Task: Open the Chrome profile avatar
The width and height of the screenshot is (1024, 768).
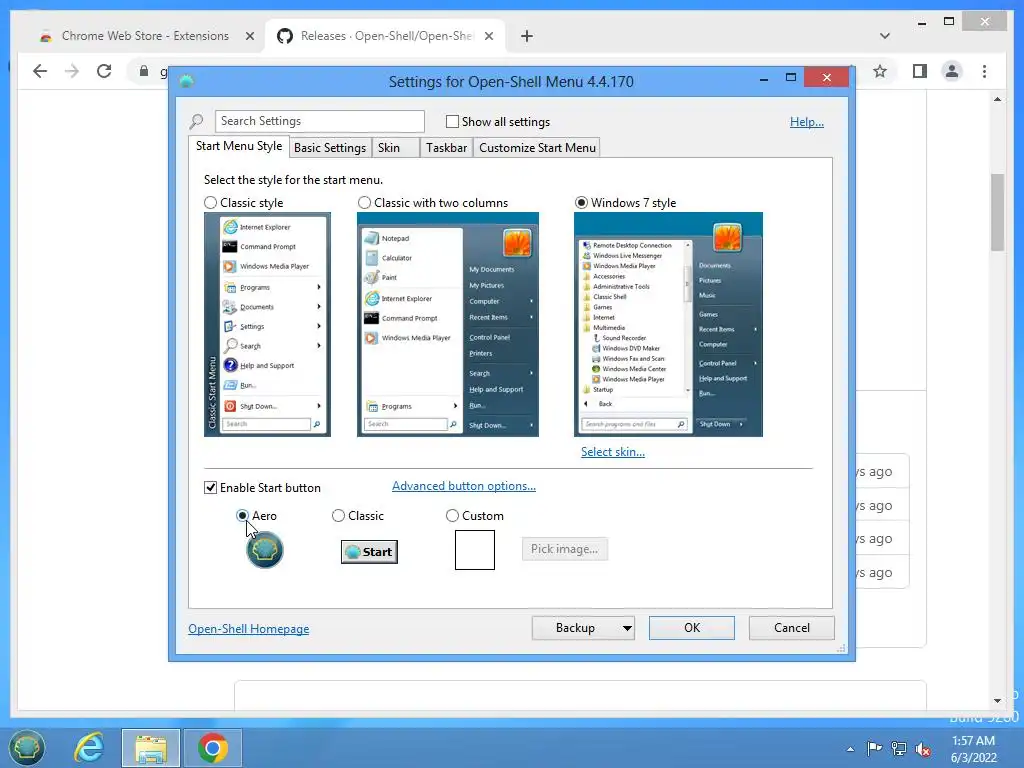Action: click(x=952, y=71)
